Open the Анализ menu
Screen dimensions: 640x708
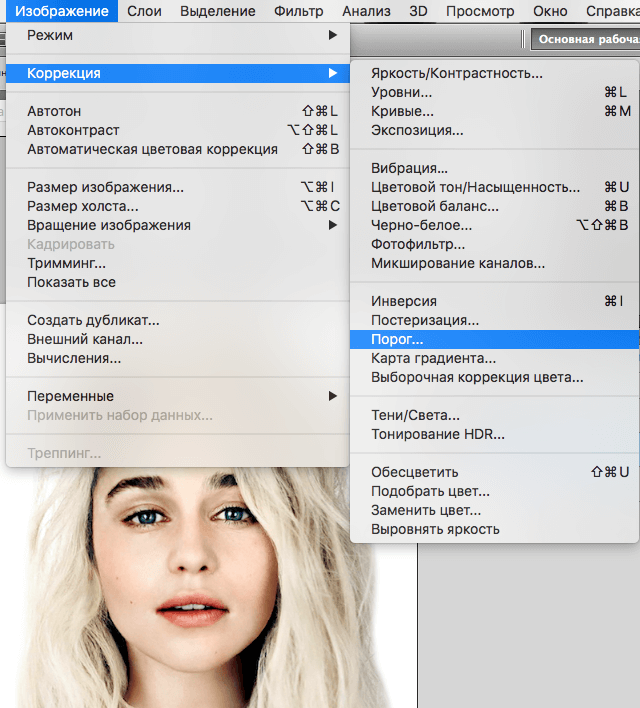point(366,11)
